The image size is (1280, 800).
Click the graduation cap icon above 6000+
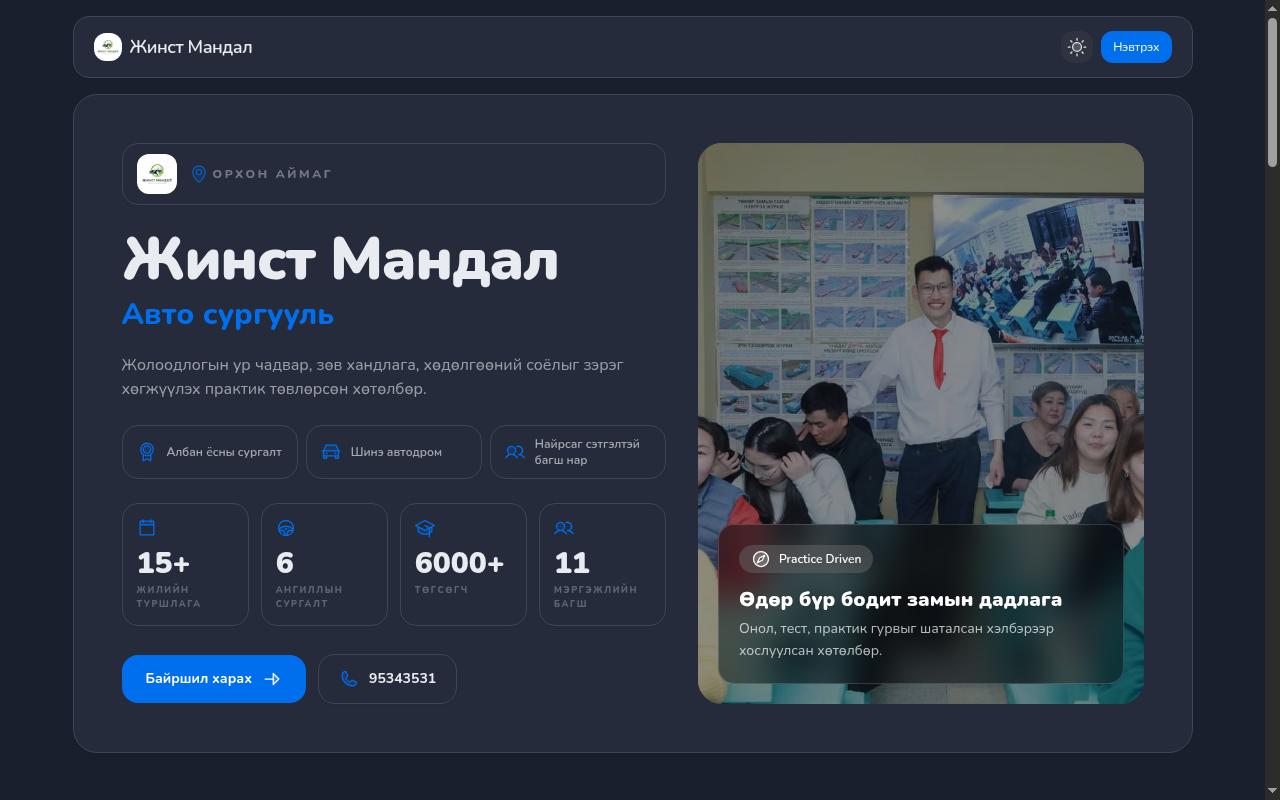tap(425, 528)
